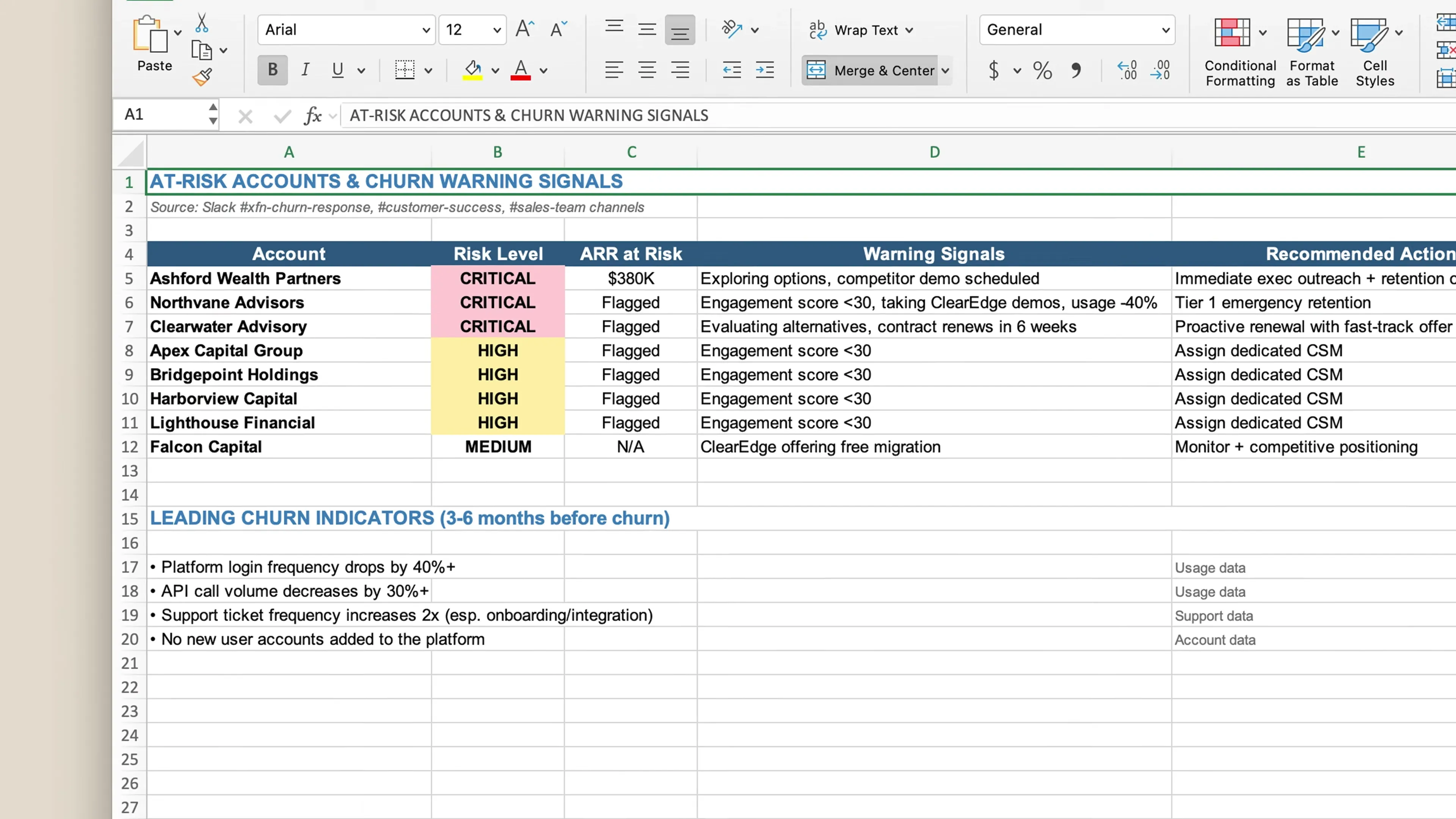The image size is (1456, 819).
Task: Click Decrease Decimal icon
Action: click(x=1160, y=70)
